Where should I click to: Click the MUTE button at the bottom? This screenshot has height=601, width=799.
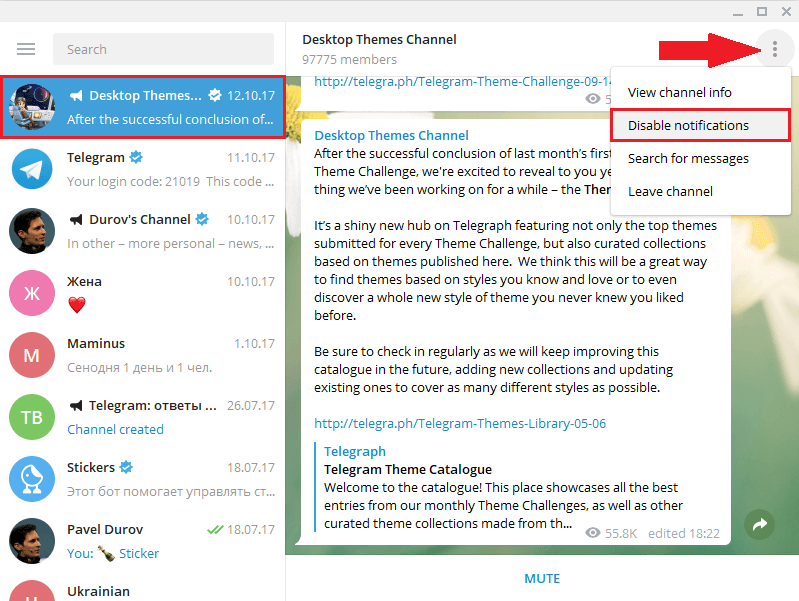coord(542,579)
